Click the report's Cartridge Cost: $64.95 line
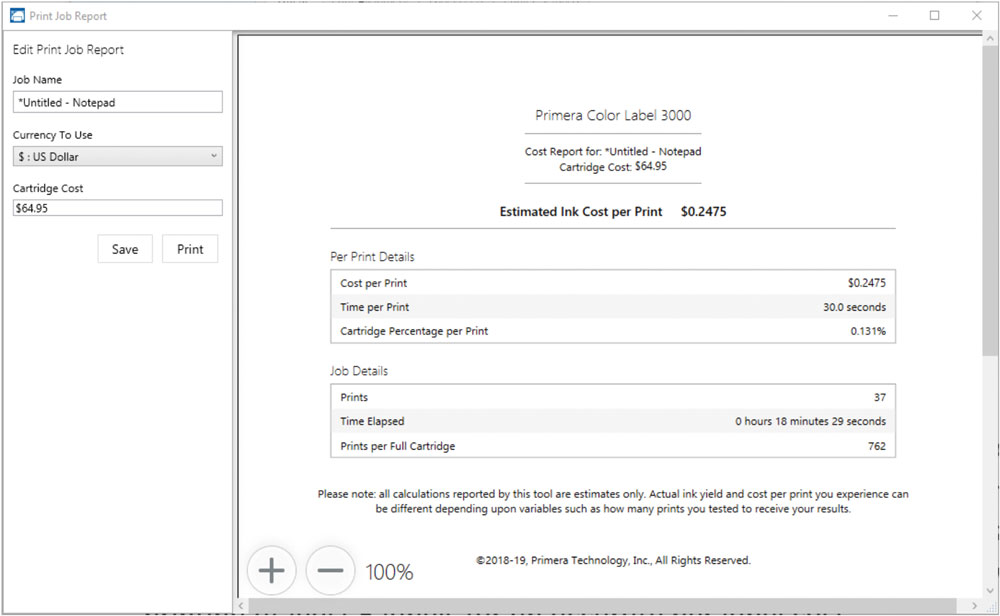 pyautogui.click(x=613, y=166)
